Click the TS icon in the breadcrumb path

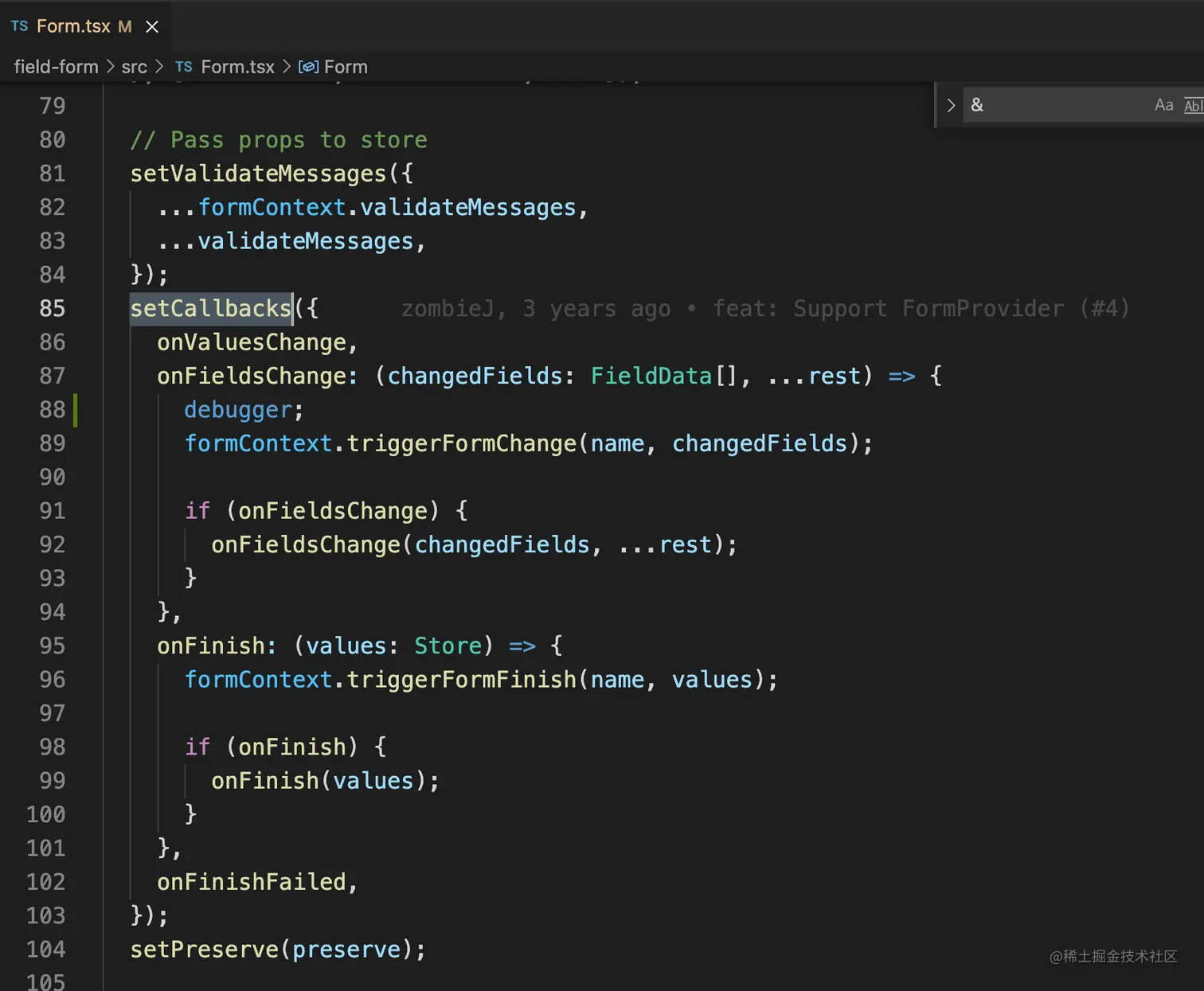click(x=184, y=67)
